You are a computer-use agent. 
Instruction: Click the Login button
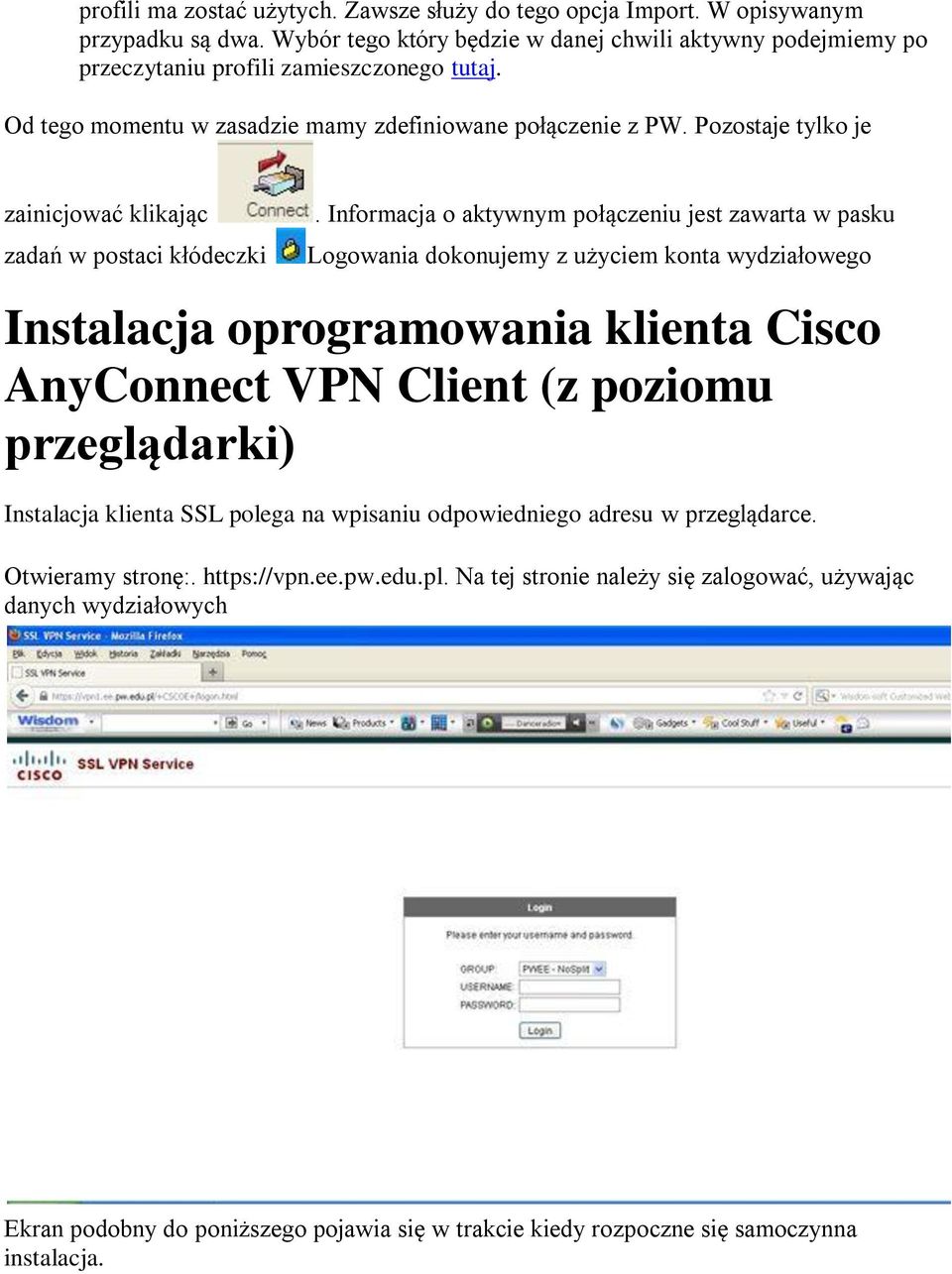coord(539,1030)
